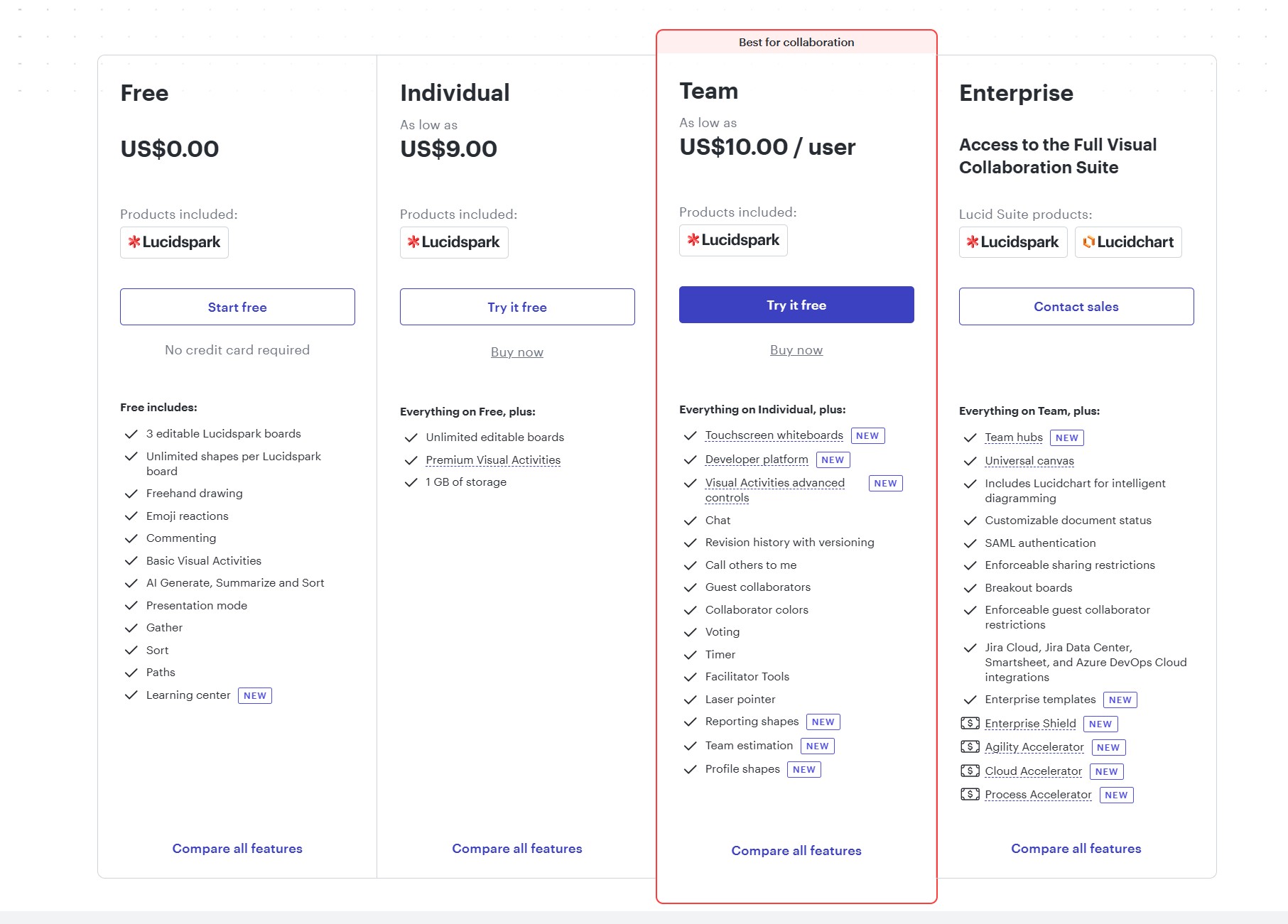The width and height of the screenshot is (1288, 924).
Task: Click the paid add-on icon beside Enterprise Shield
Action: (970, 723)
